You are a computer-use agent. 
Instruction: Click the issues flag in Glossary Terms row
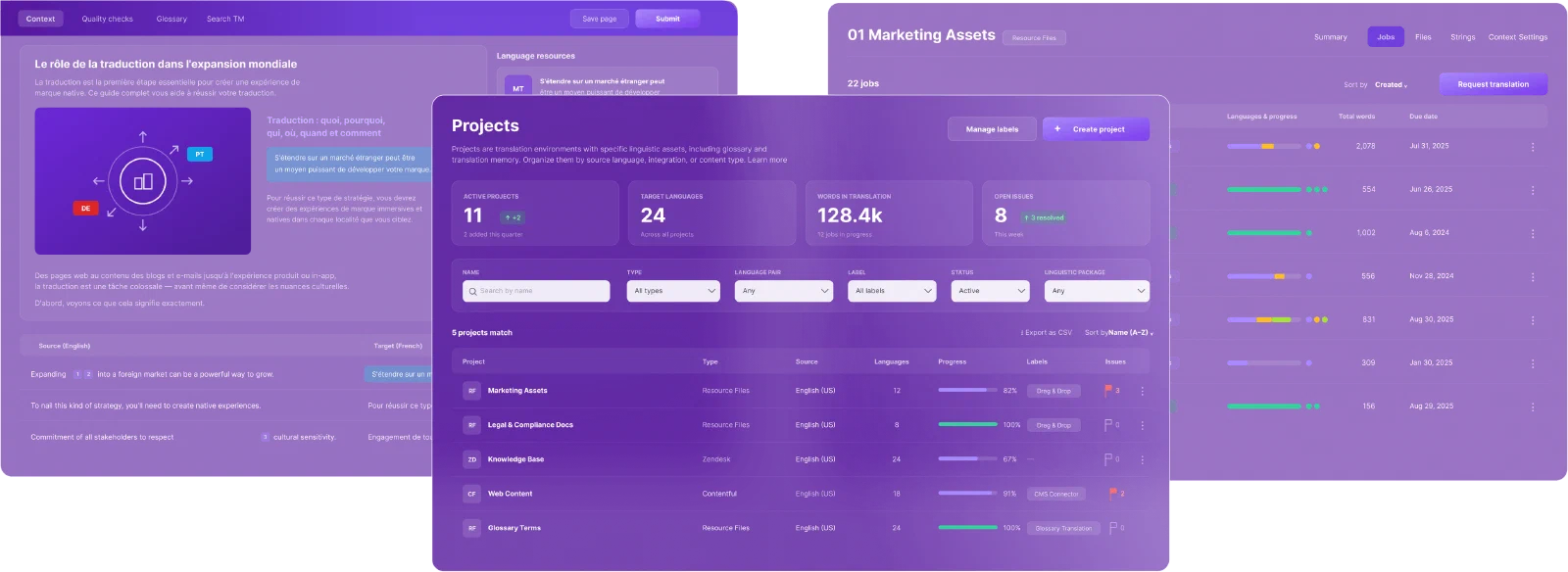tap(1113, 527)
